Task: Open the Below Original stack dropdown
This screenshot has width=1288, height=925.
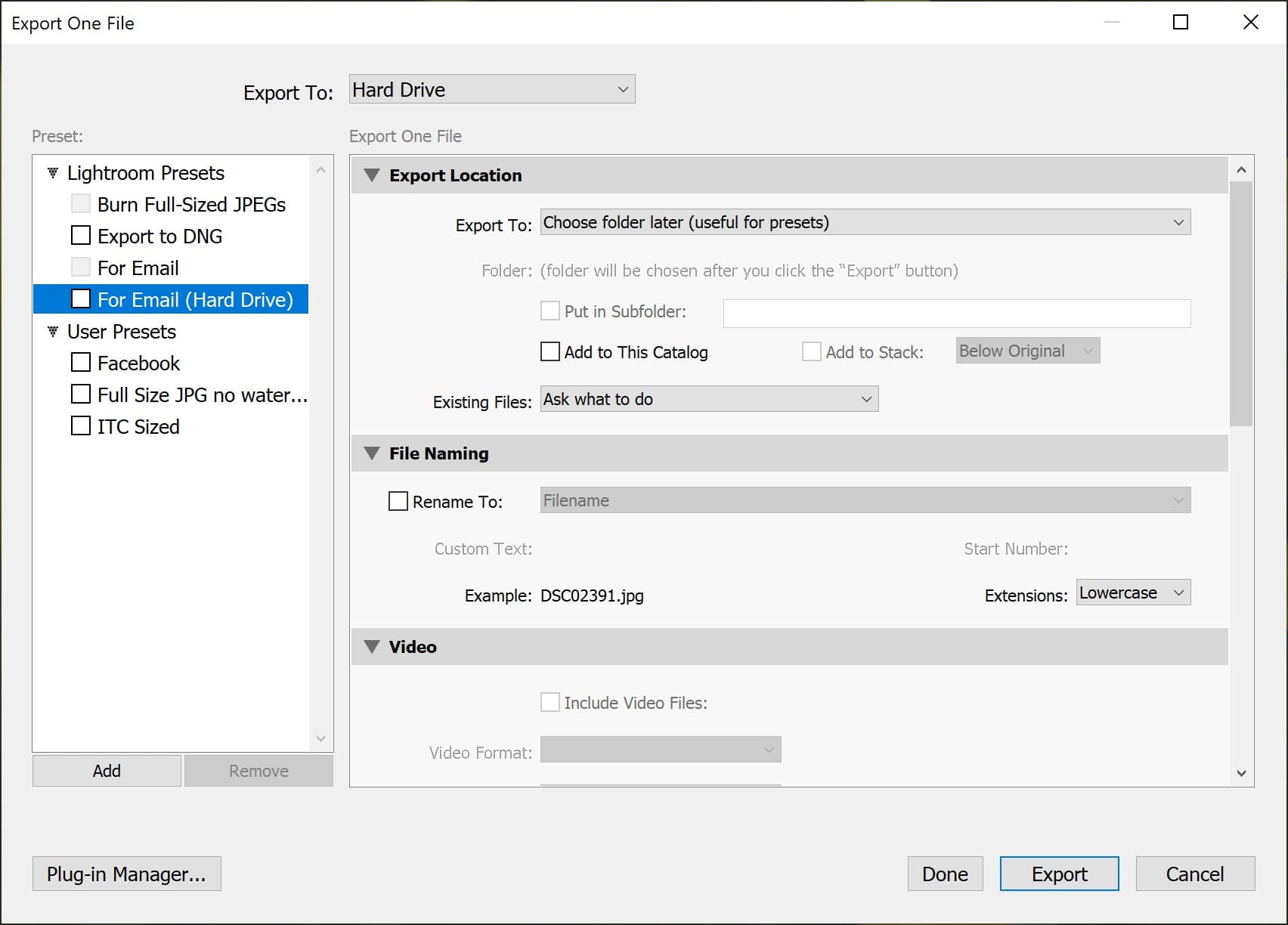Action: [x=1027, y=350]
